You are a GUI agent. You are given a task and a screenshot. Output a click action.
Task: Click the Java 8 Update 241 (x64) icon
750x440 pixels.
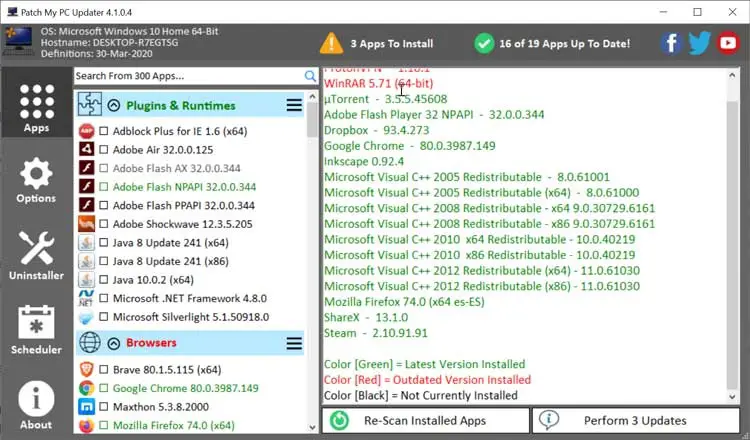click(87, 242)
